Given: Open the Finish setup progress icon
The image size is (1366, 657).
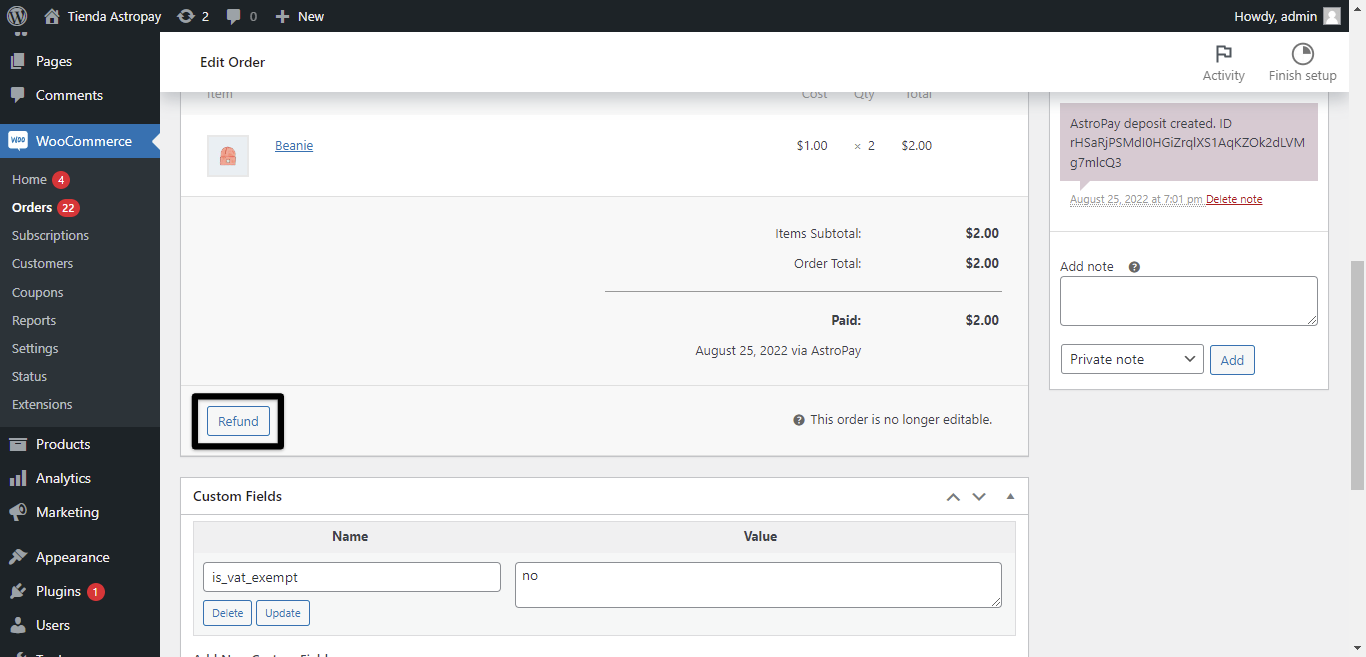Looking at the screenshot, I should (x=1302, y=54).
